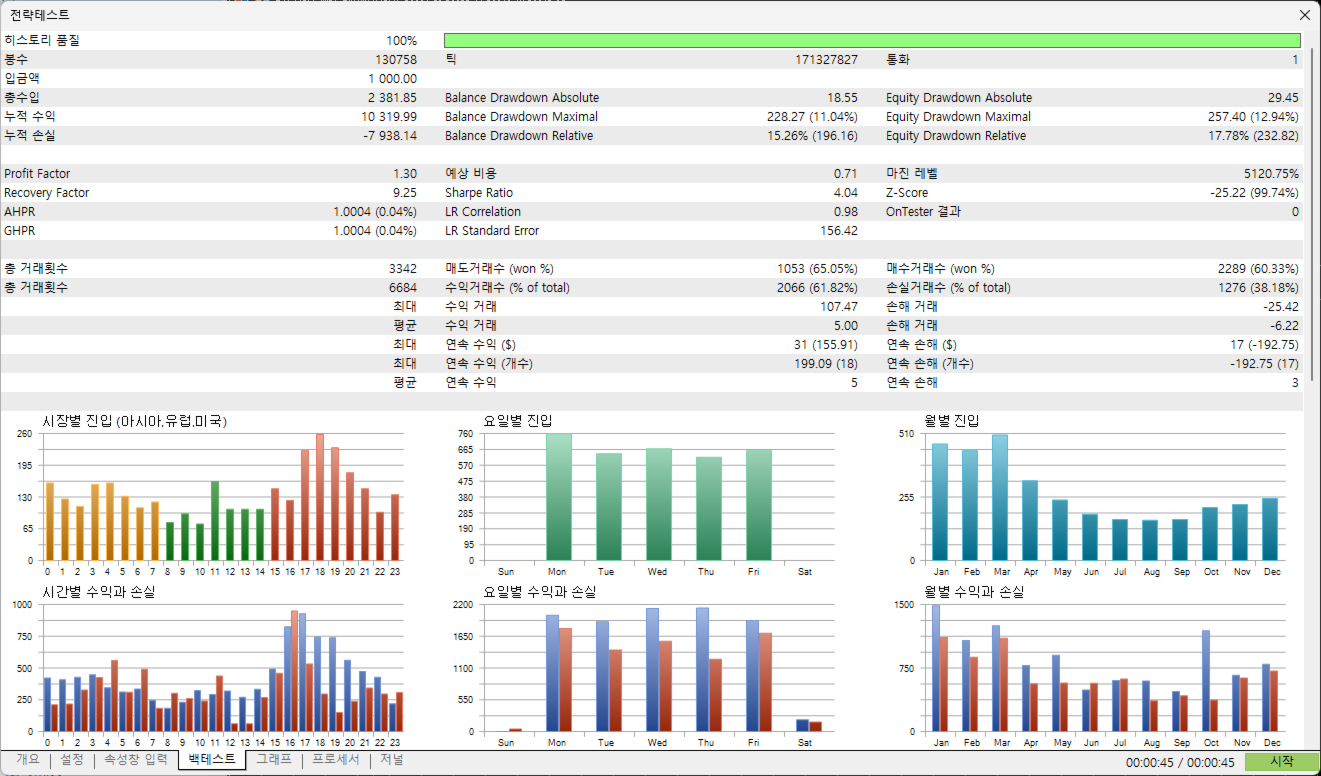Click the Mon bar in 요일별 진입 chart
This screenshot has height=776, width=1321.
point(558,497)
